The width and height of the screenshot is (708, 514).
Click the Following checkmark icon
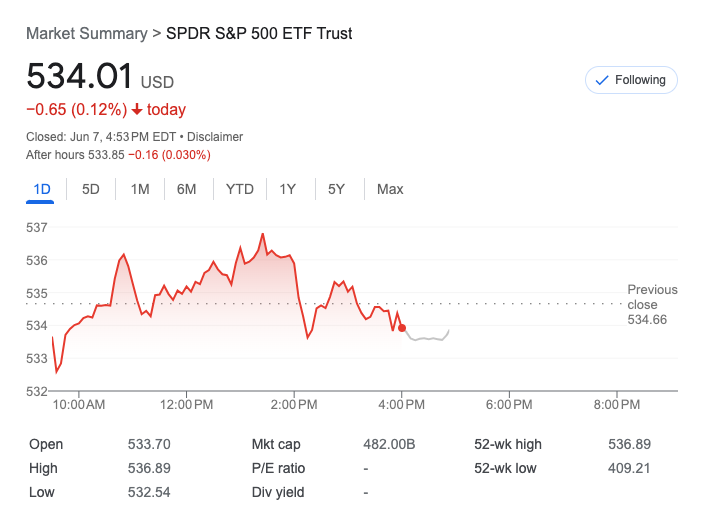[602, 80]
